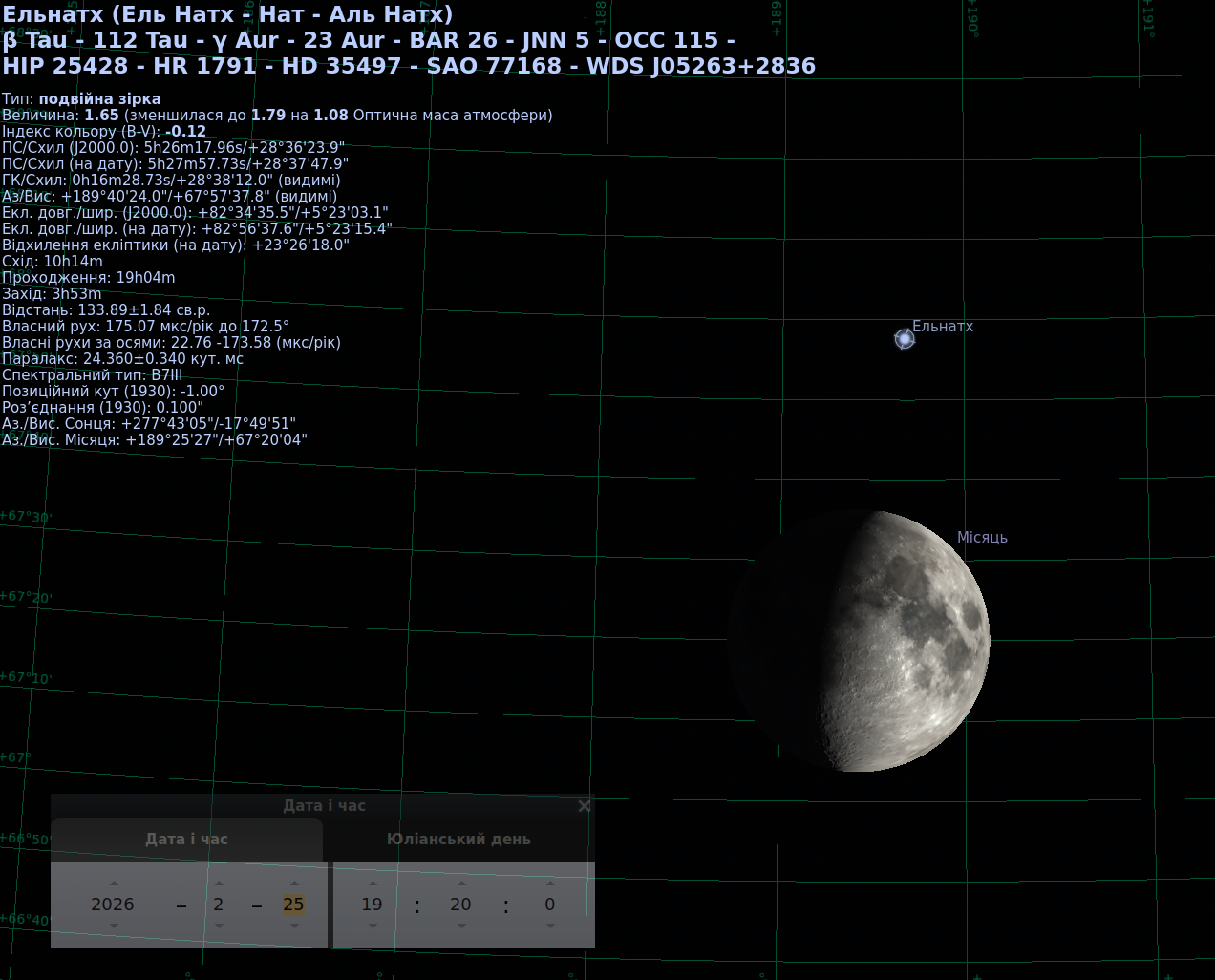The image size is (1215, 980).
Task: Click the HIP 25428 designation line
Action: 409,66
